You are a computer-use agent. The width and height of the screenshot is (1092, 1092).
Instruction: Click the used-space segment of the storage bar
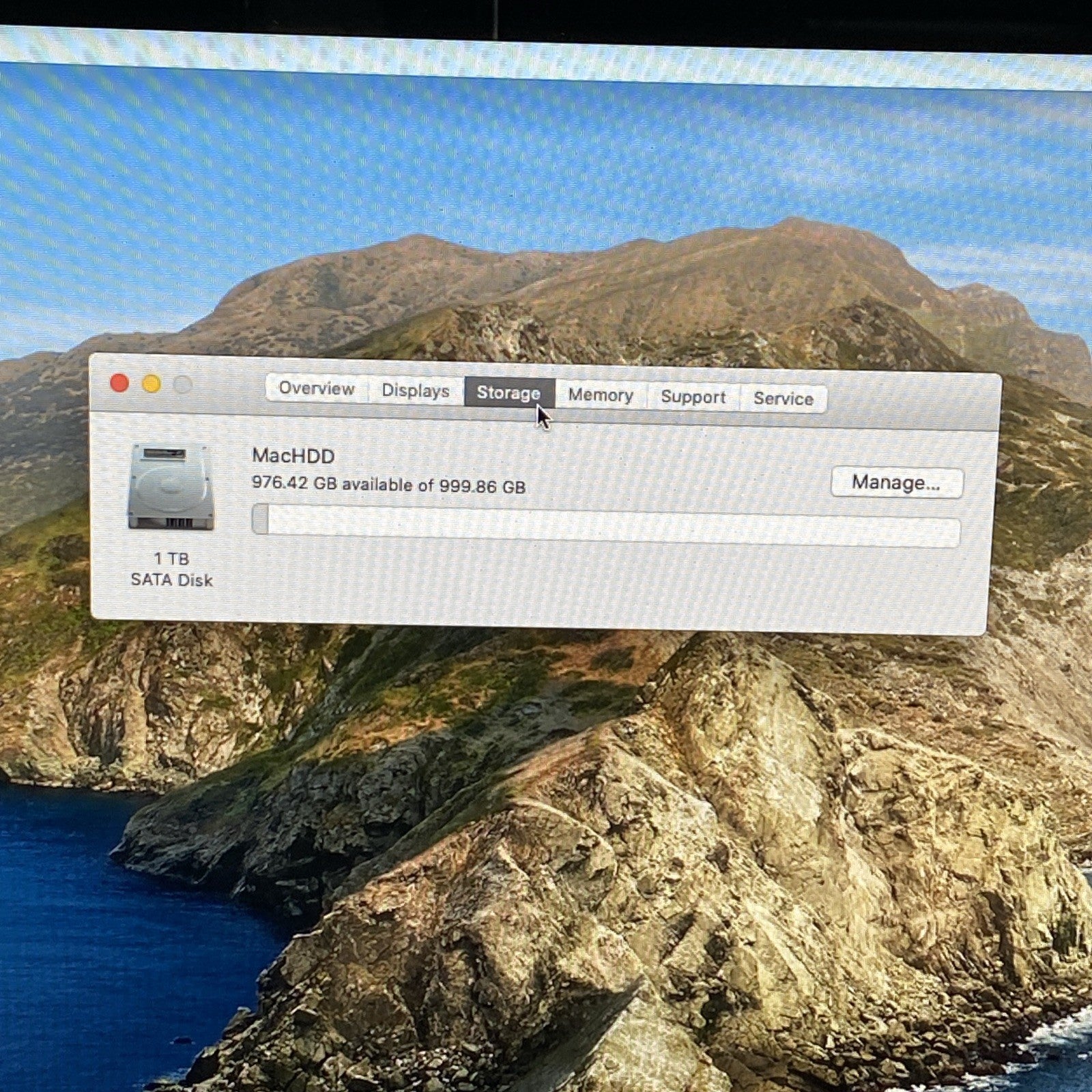260,519
